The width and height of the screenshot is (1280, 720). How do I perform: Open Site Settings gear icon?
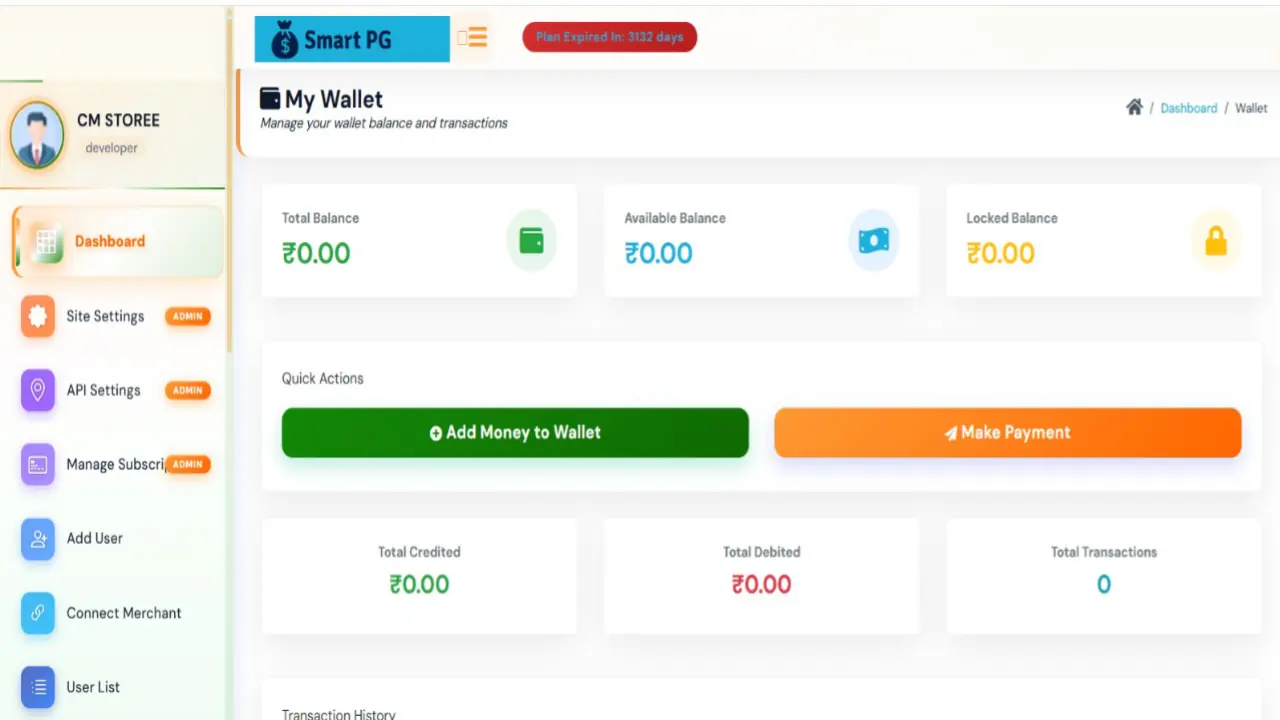(x=38, y=316)
